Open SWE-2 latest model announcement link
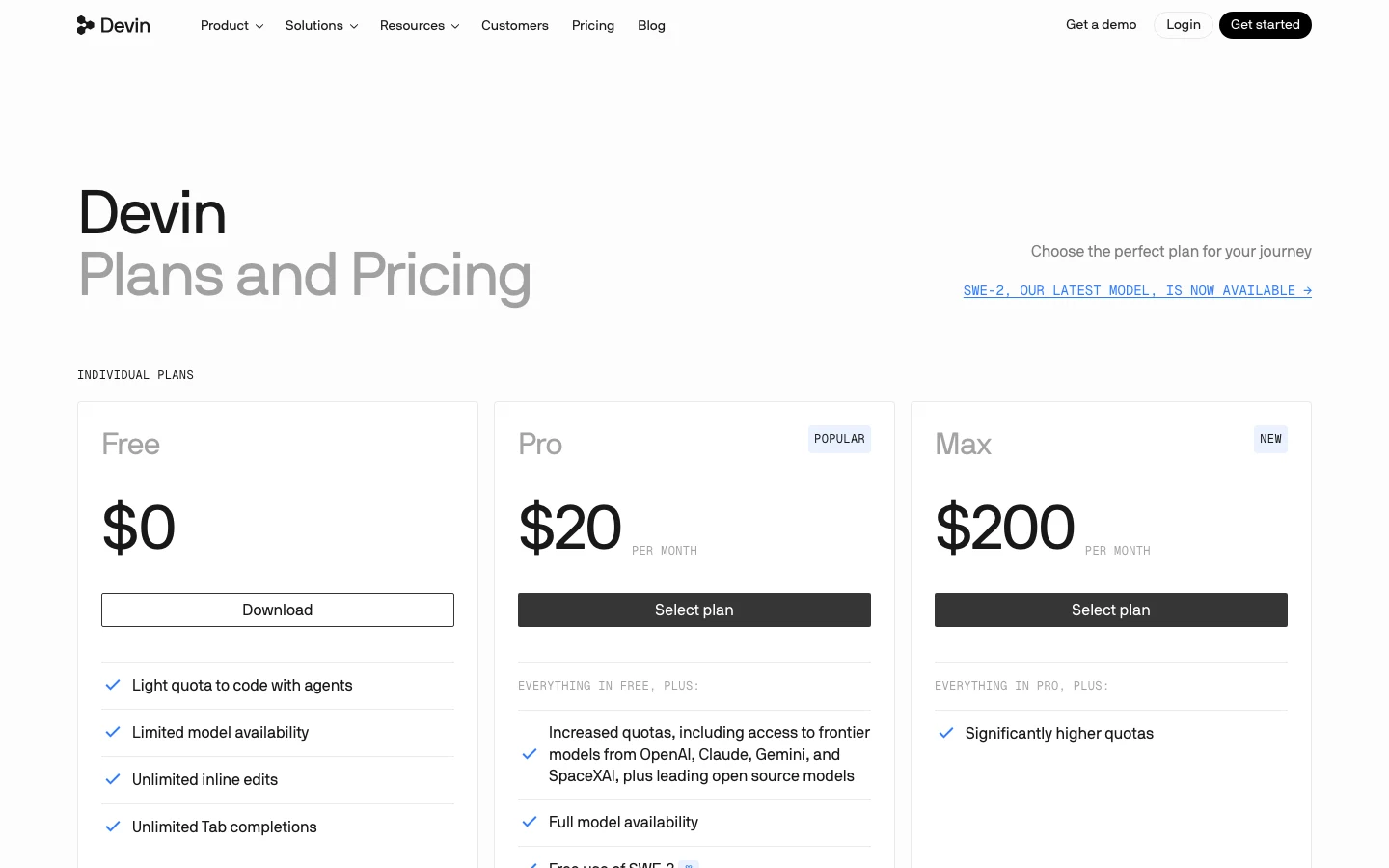Viewport: 1389px width, 868px height. point(1137,290)
